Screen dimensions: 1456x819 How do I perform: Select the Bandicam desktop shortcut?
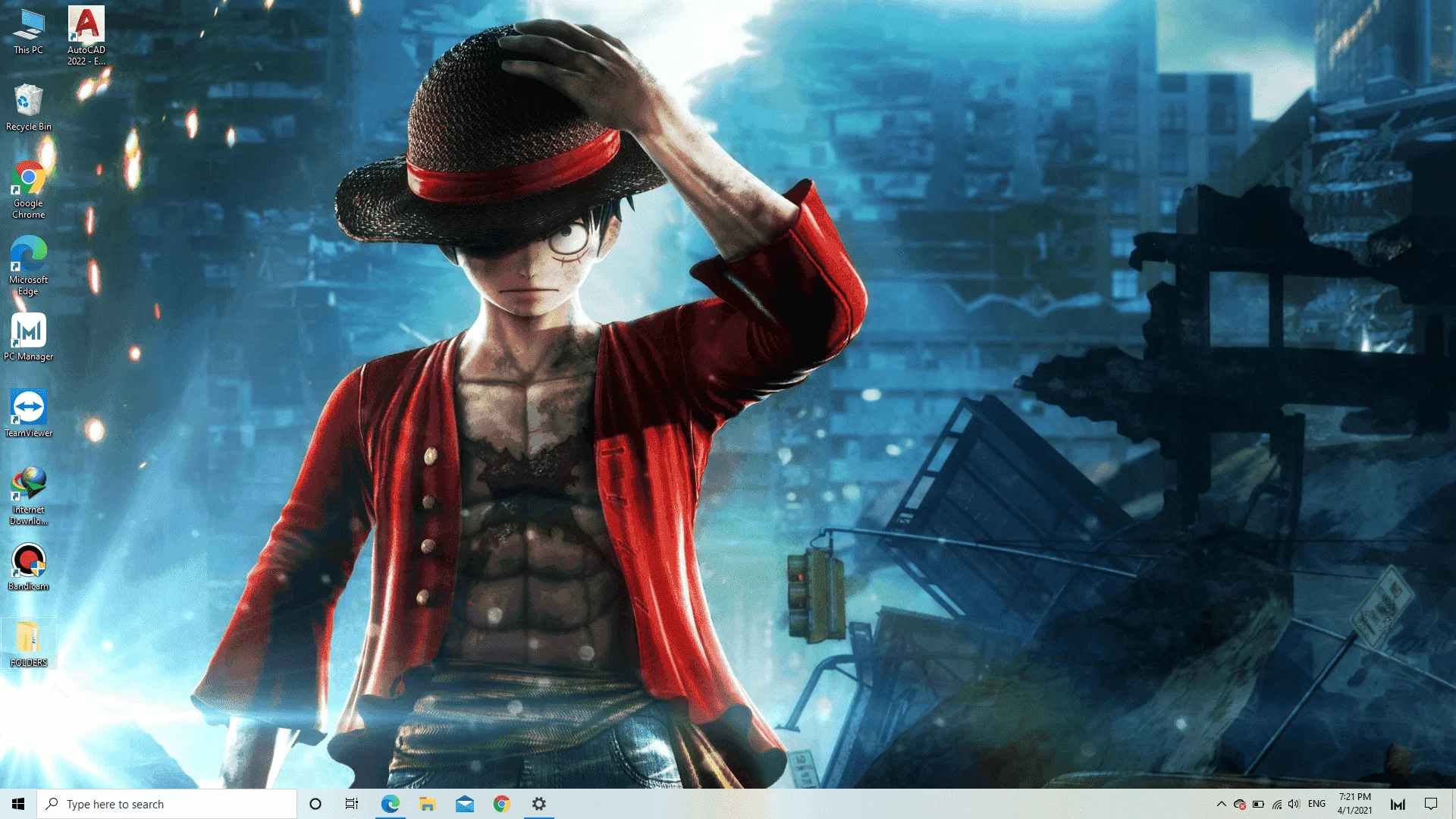tap(28, 567)
